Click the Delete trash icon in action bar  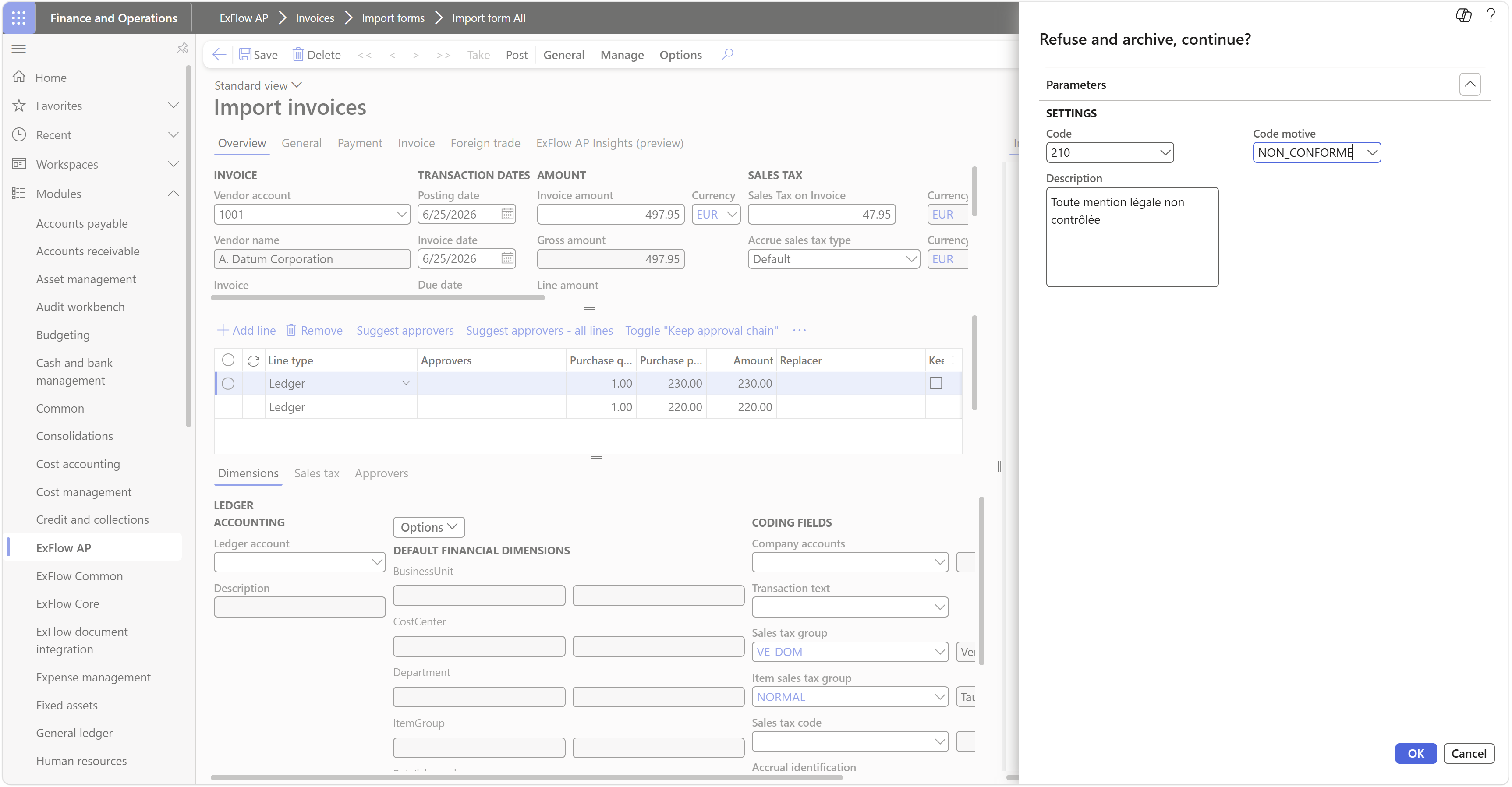click(x=297, y=55)
